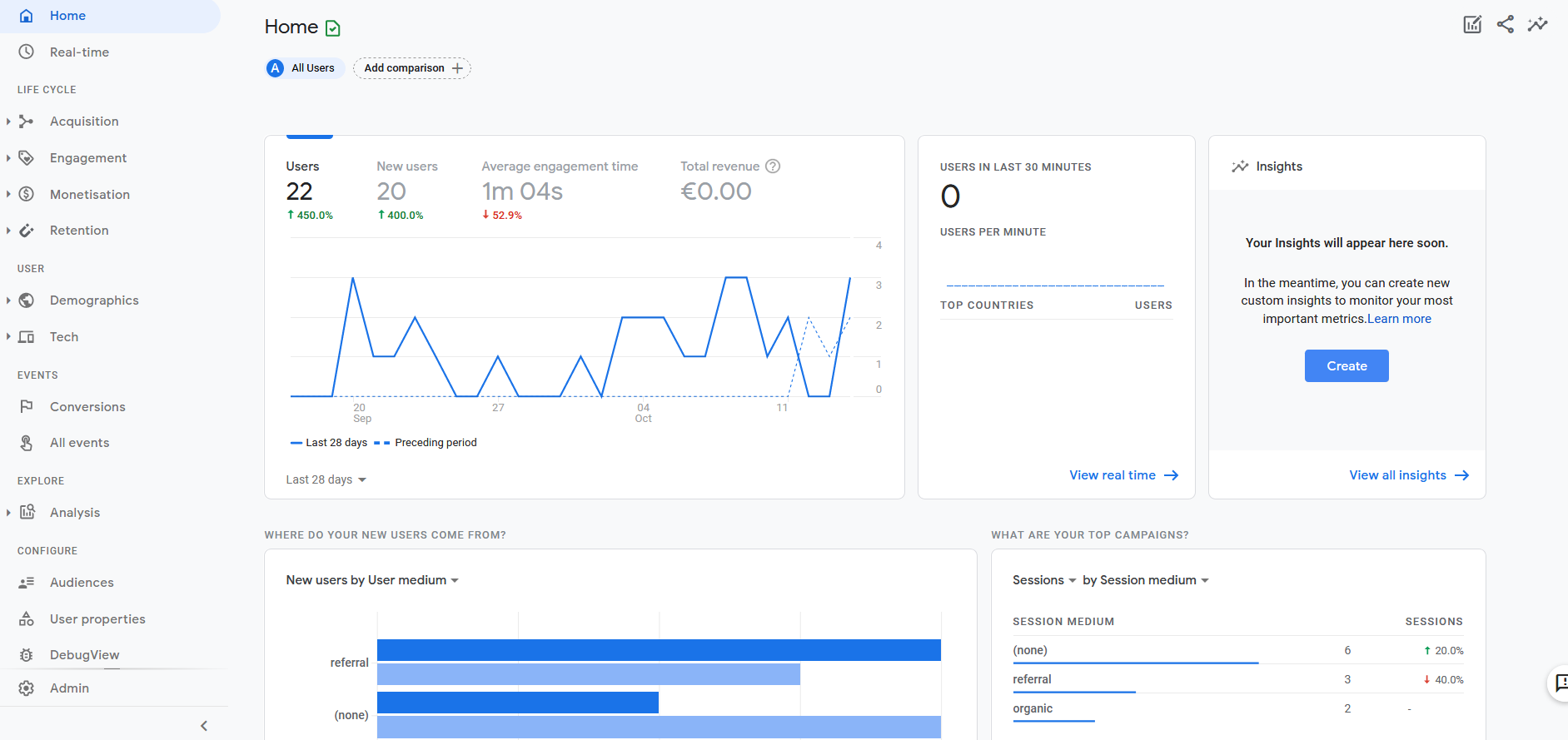Open the DebugView bug icon
The width and height of the screenshot is (1568, 740).
click(27, 655)
